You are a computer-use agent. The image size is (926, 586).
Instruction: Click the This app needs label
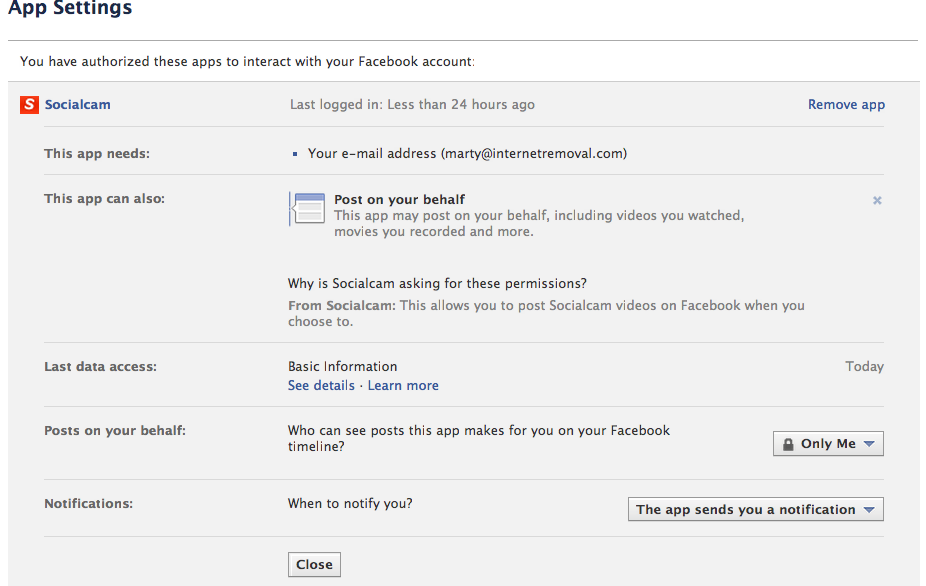click(x=97, y=154)
